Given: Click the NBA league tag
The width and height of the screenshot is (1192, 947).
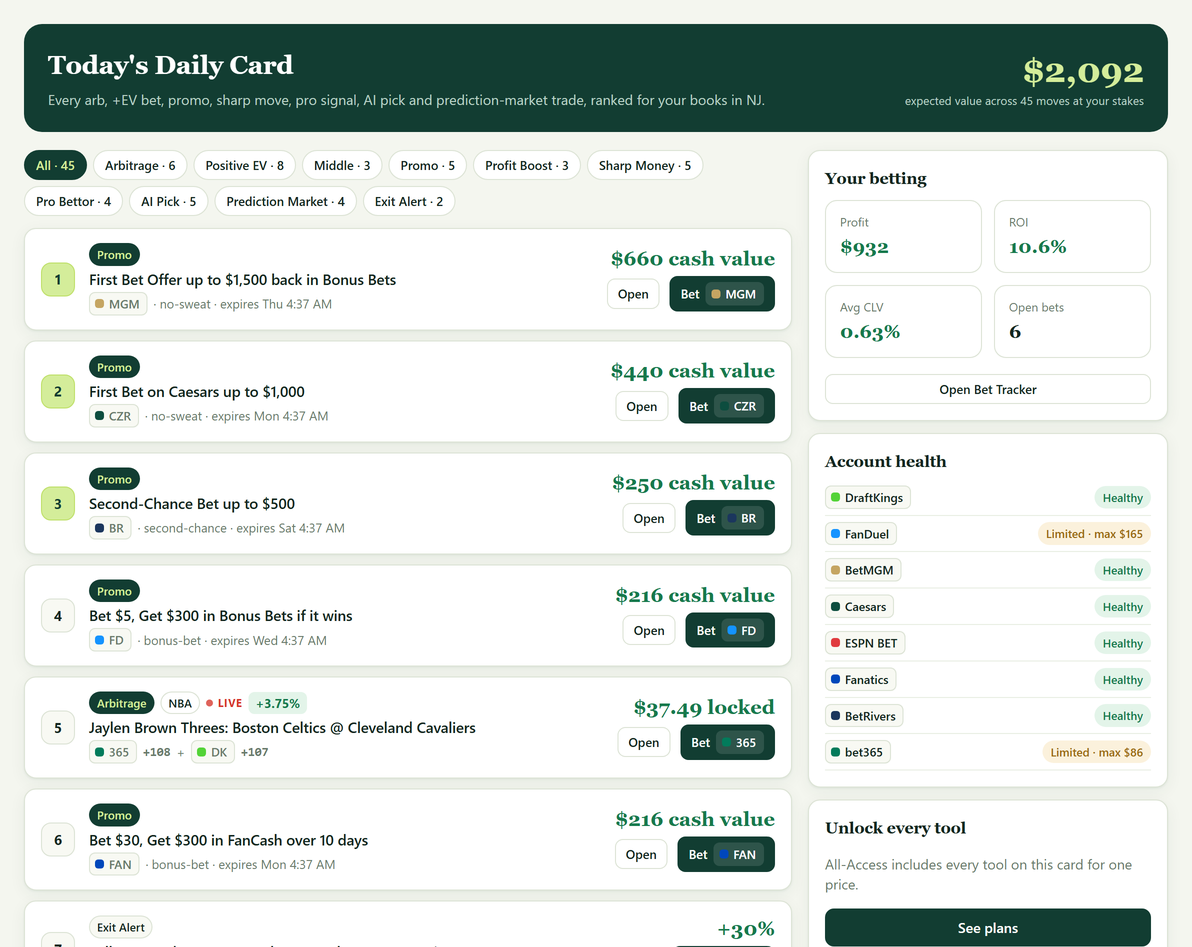Looking at the screenshot, I should point(180,704).
